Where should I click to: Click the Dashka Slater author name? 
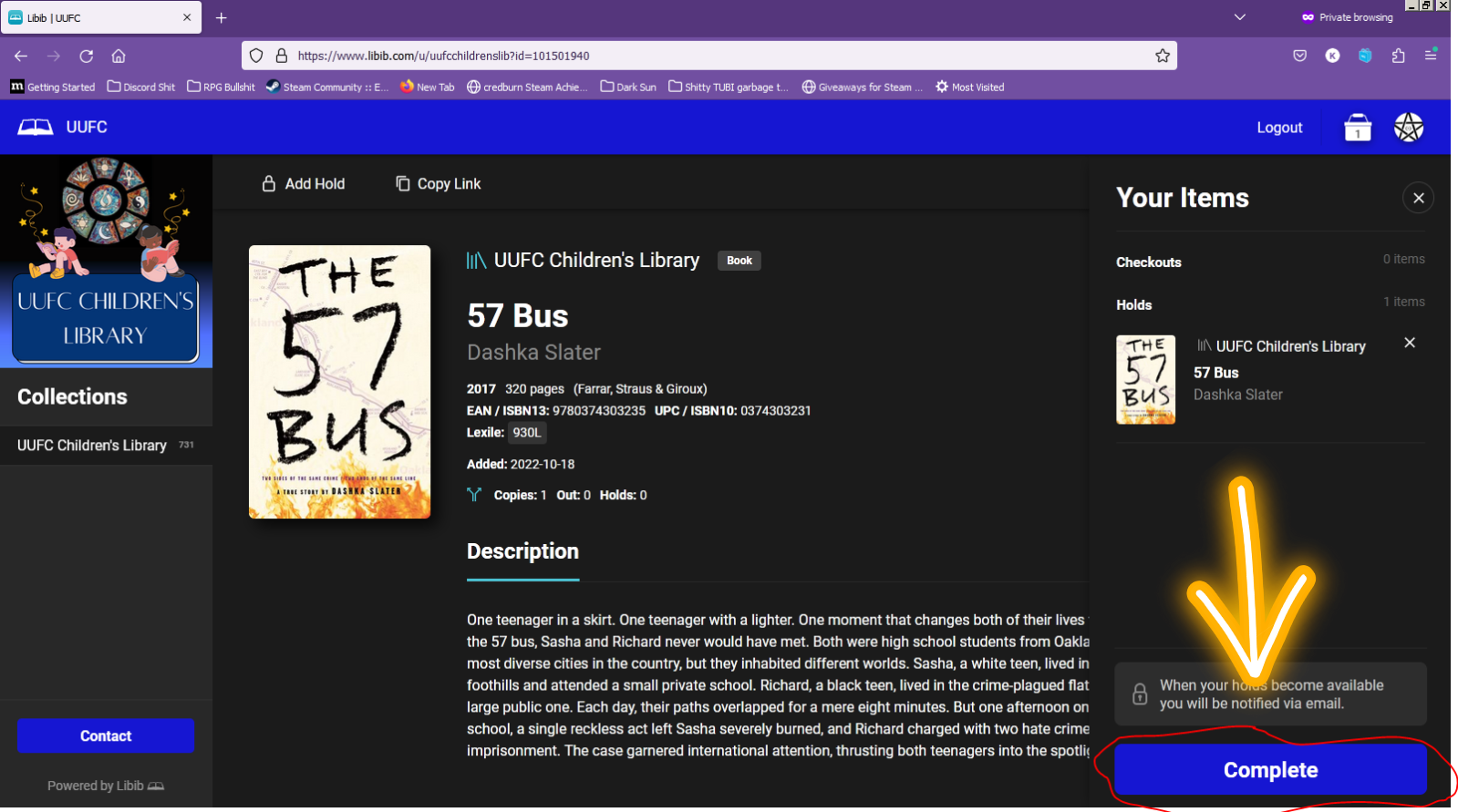pos(533,353)
